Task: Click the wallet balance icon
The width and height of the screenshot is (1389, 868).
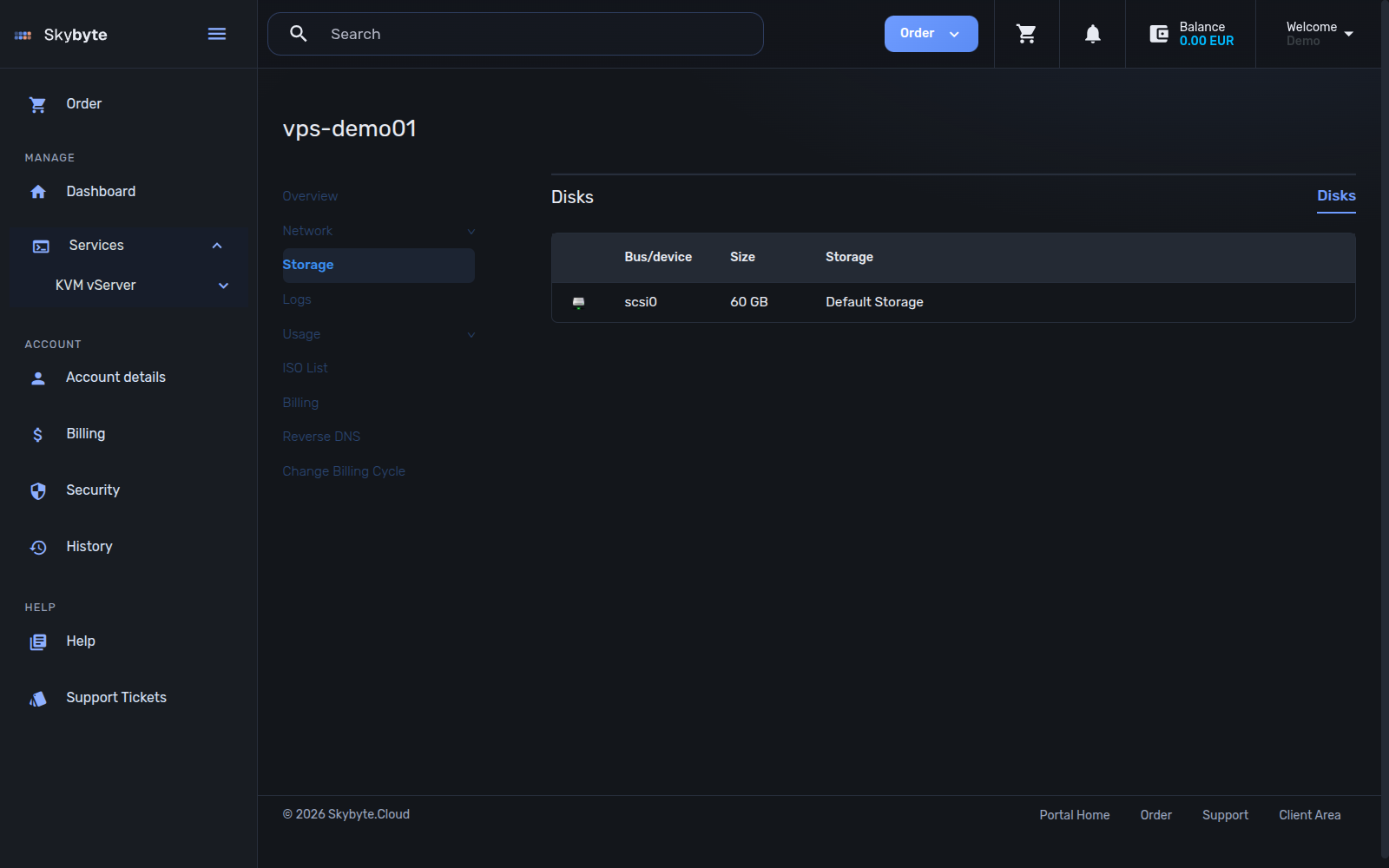Action: [1159, 34]
